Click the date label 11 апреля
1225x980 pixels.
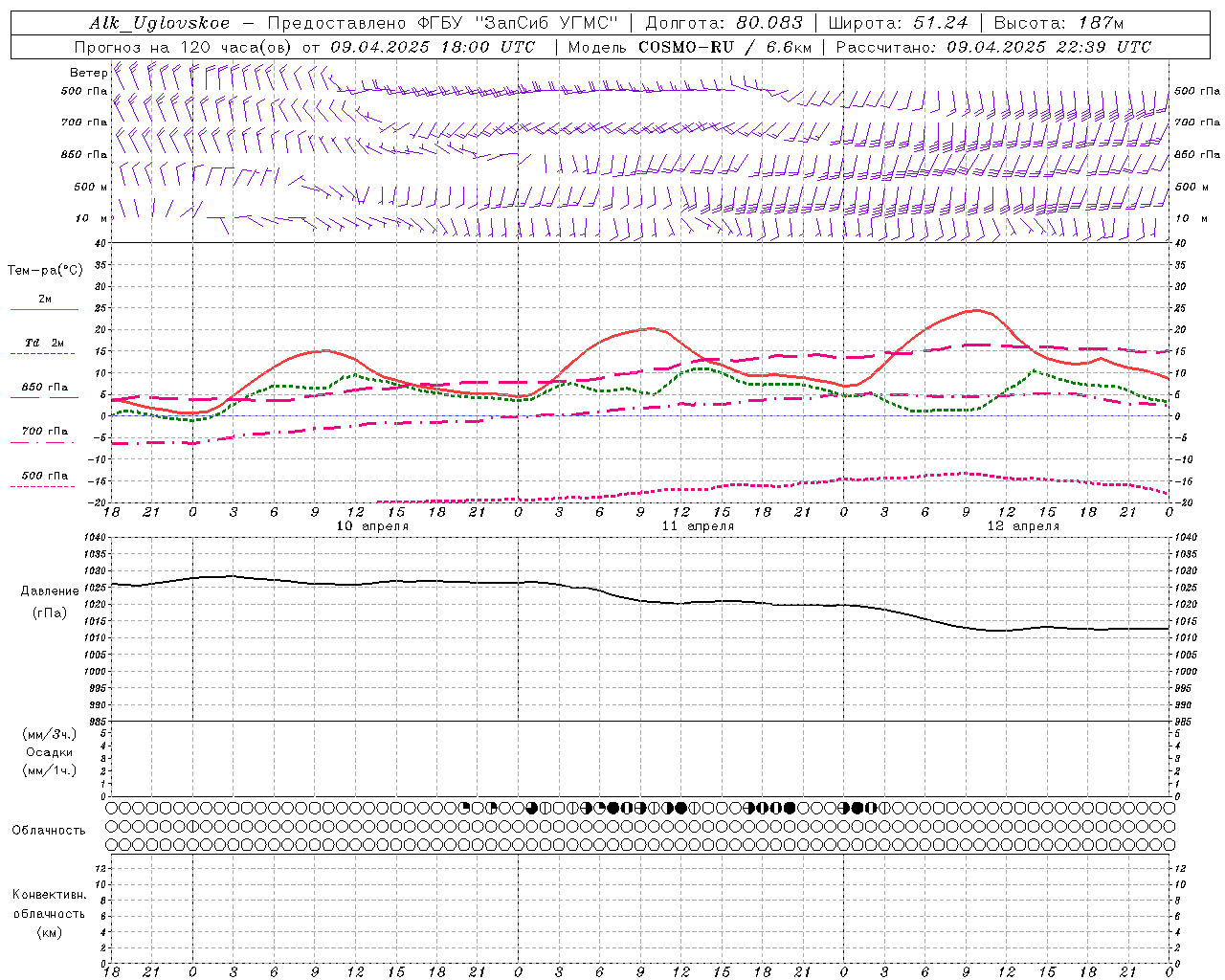tap(698, 526)
